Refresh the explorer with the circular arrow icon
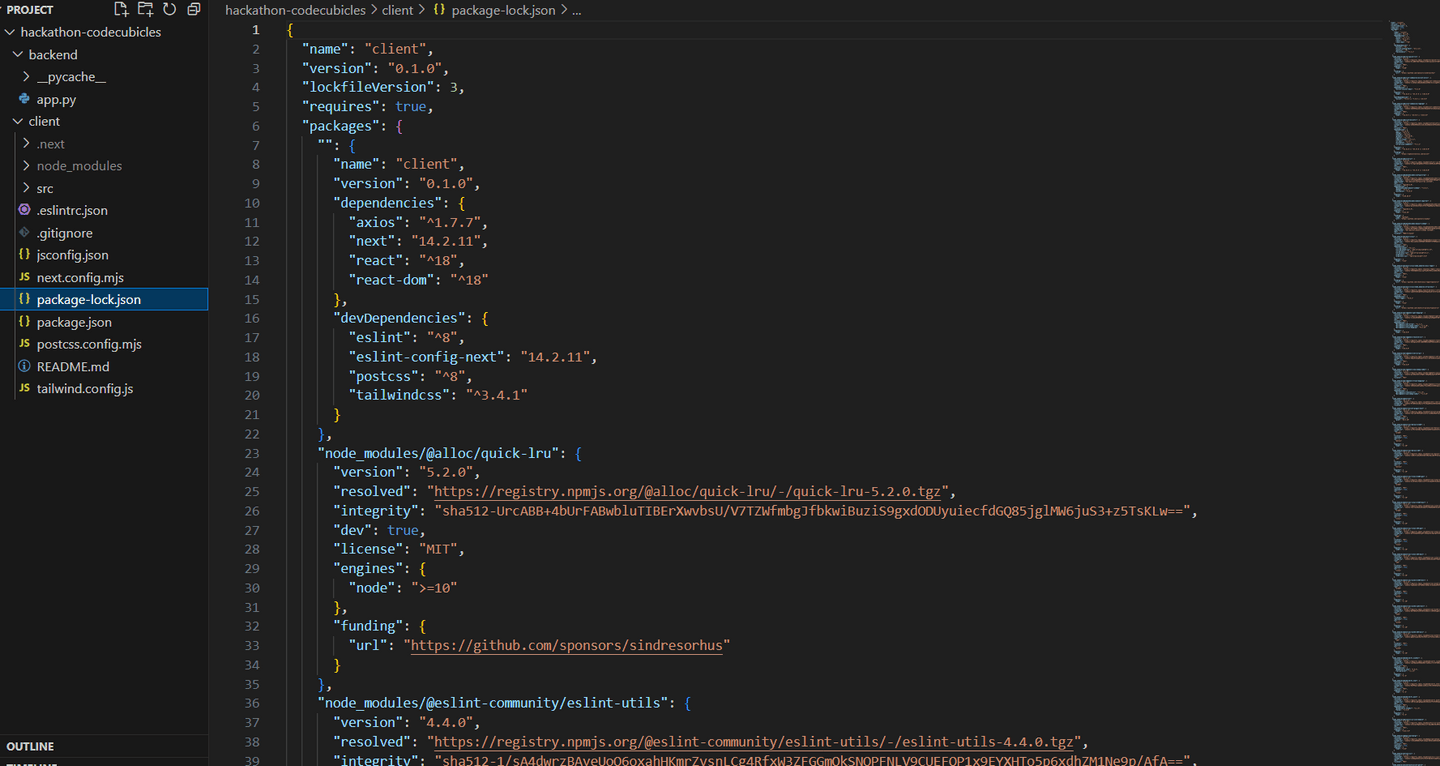 click(170, 9)
